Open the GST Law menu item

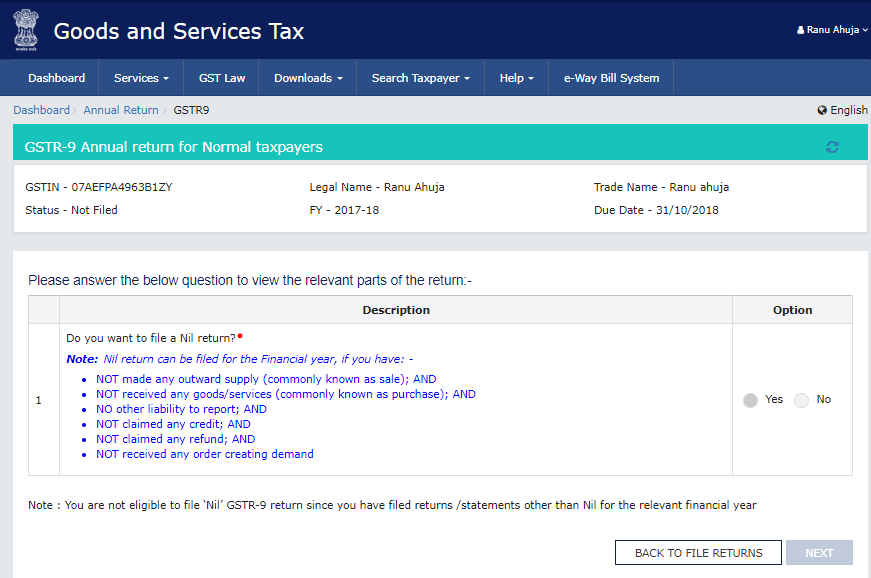point(222,78)
